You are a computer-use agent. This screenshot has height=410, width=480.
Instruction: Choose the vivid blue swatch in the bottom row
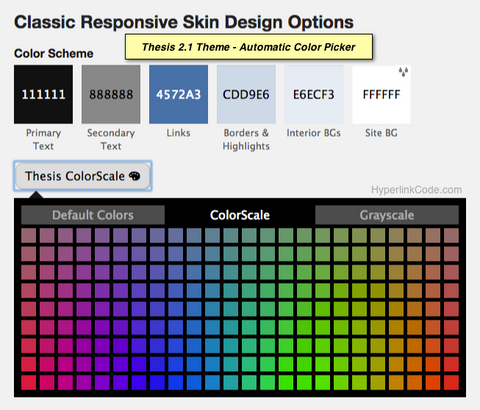(176, 382)
